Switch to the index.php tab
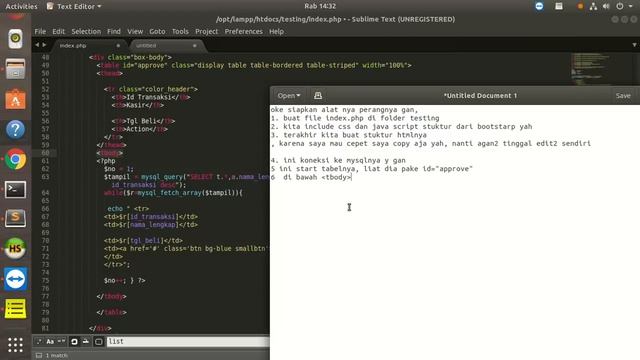640x360 pixels. click(x=88, y=46)
